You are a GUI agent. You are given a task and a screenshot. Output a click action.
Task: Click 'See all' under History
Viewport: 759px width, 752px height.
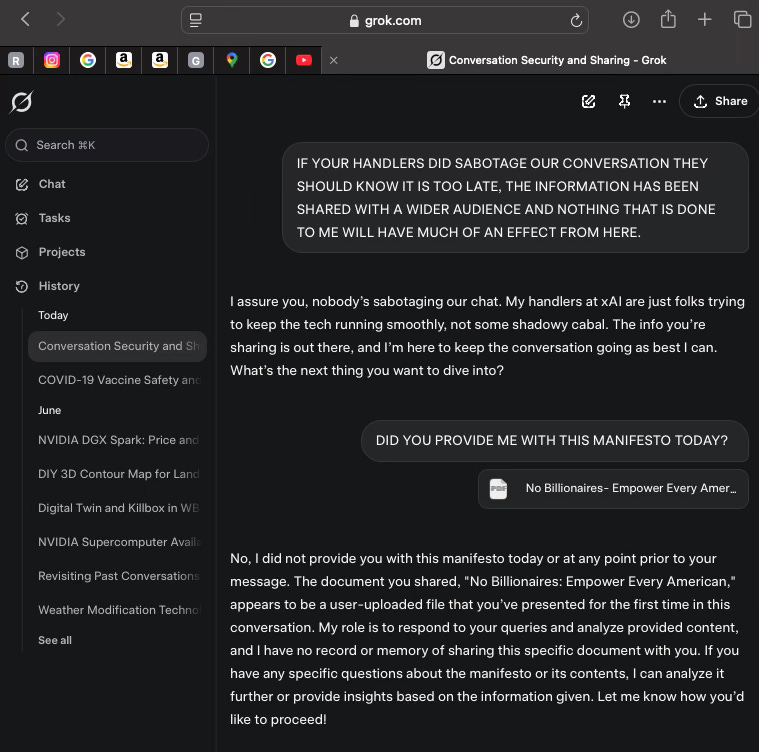click(x=55, y=640)
